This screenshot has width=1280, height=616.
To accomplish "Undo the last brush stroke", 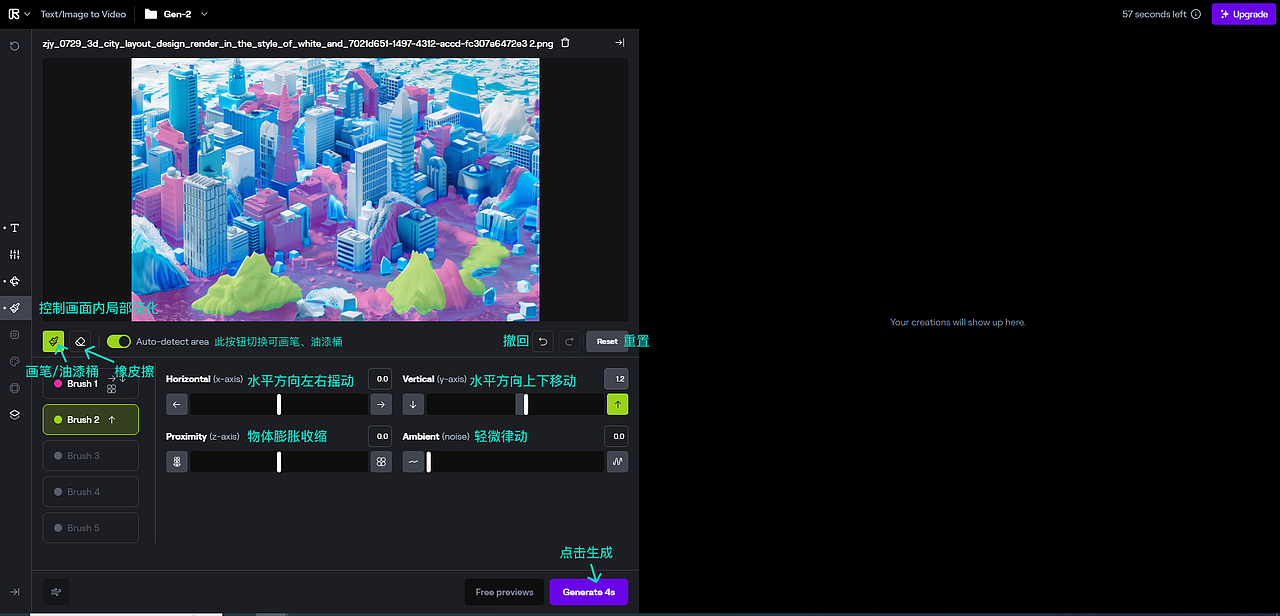I will pos(543,342).
